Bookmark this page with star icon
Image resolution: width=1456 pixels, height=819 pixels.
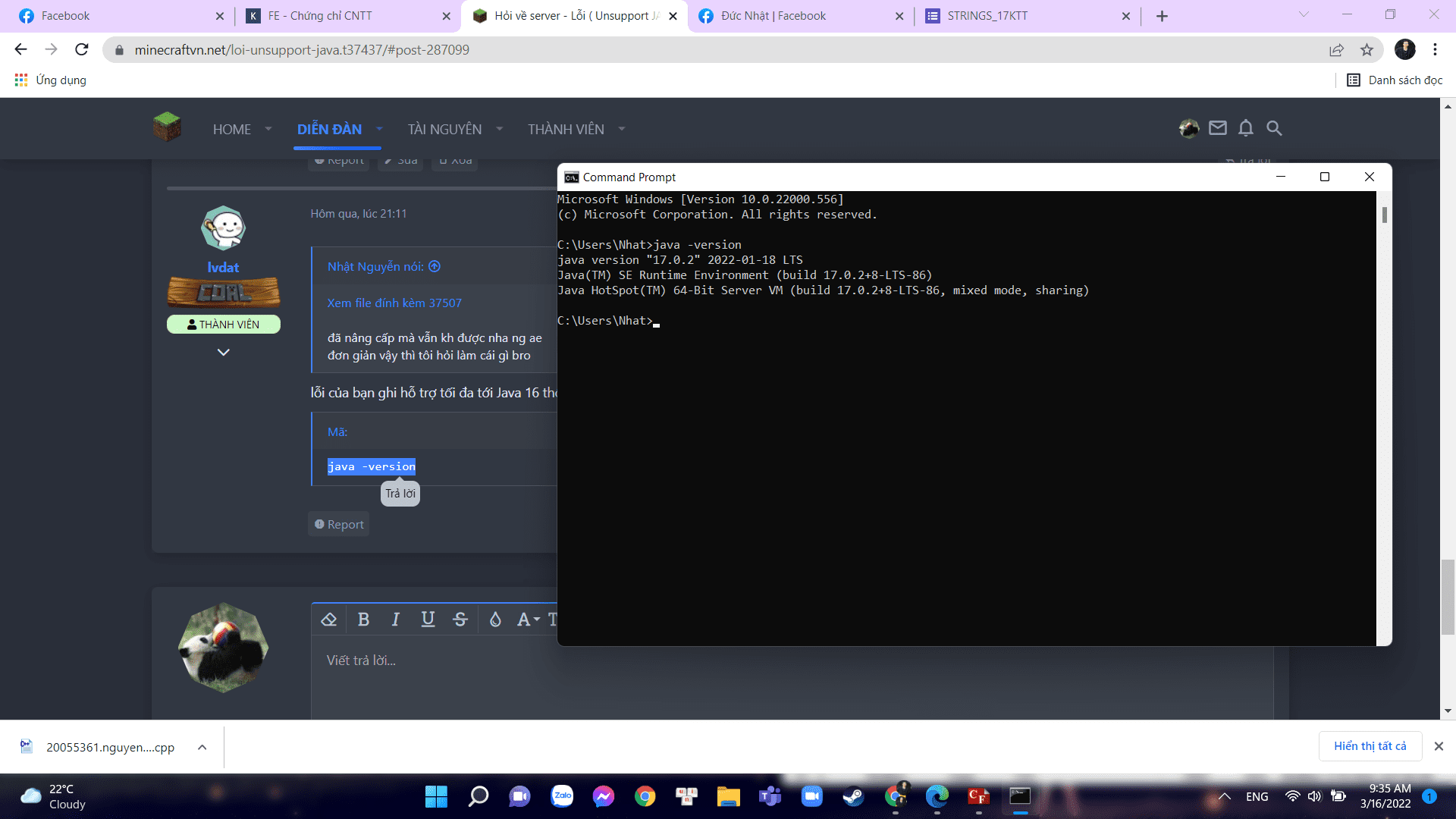1367,50
